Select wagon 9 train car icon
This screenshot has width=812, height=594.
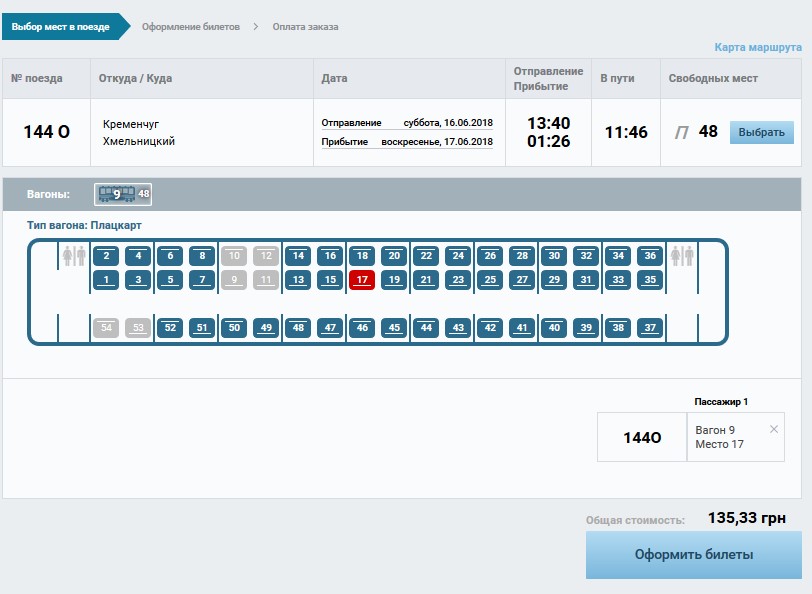coord(123,194)
